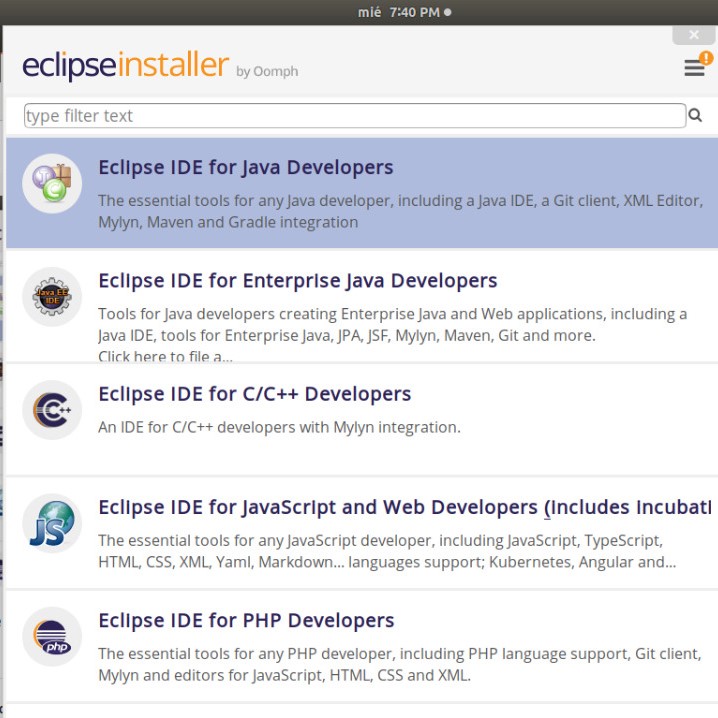718x718 pixels.
Task: Close the Eclipse Installer window
Action: (x=694, y=35)
